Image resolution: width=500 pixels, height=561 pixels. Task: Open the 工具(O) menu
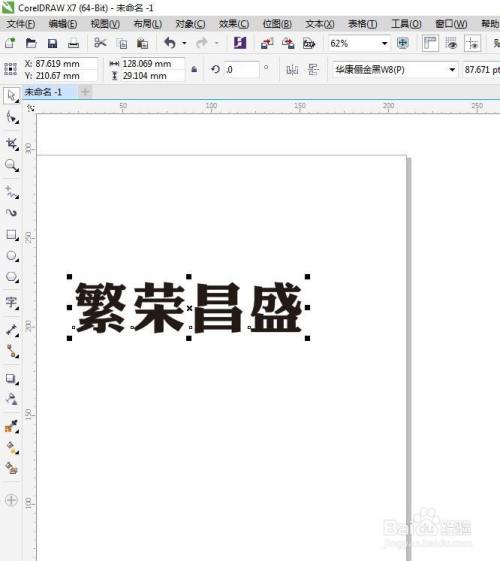click(x=406, y=24)
